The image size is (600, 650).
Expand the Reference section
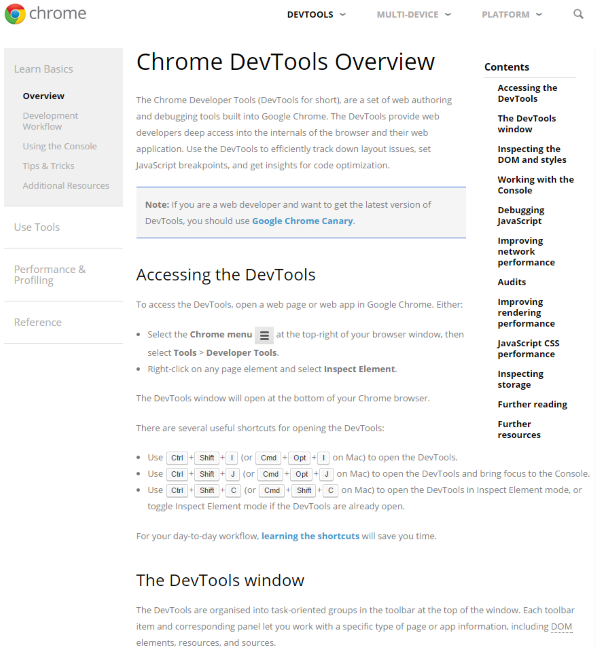(x=38, y=322)
